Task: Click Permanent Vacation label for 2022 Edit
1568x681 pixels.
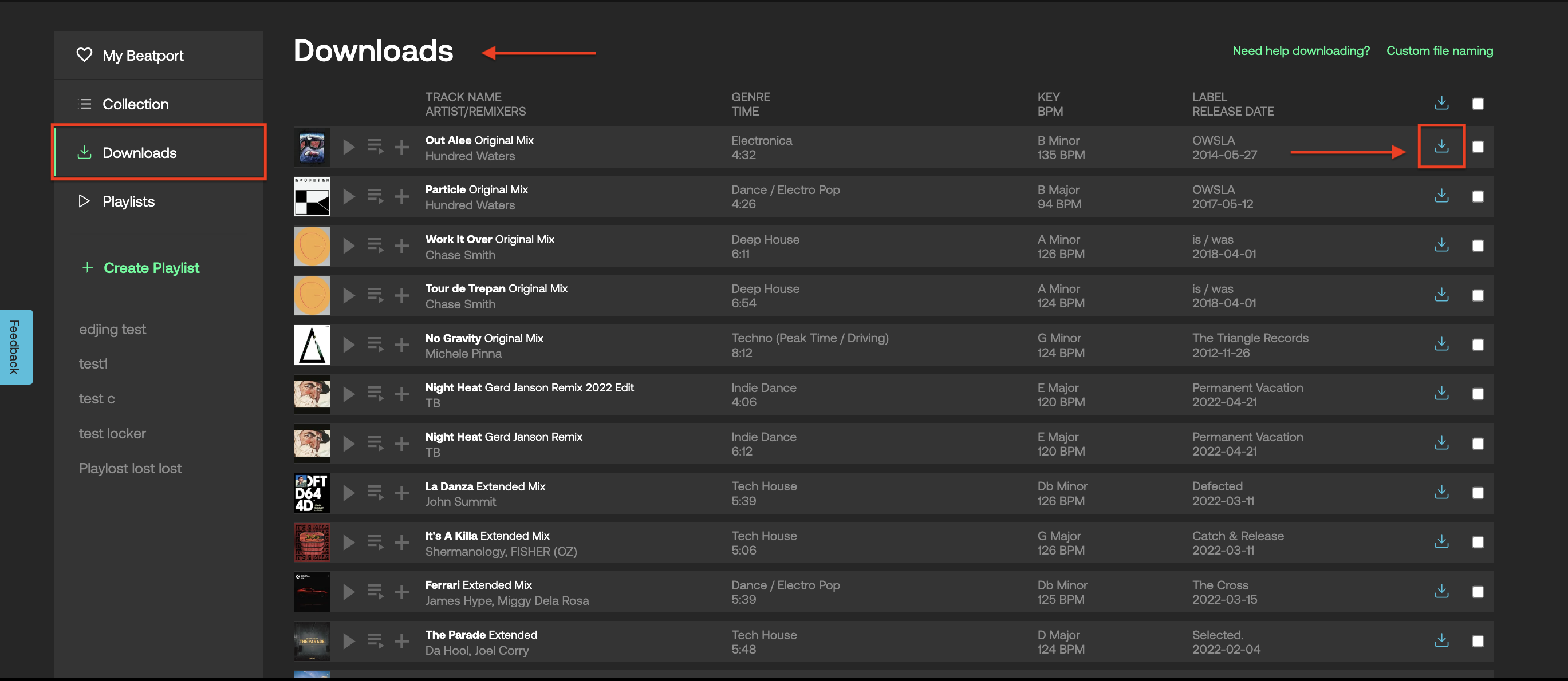Action: [1247, 387]
